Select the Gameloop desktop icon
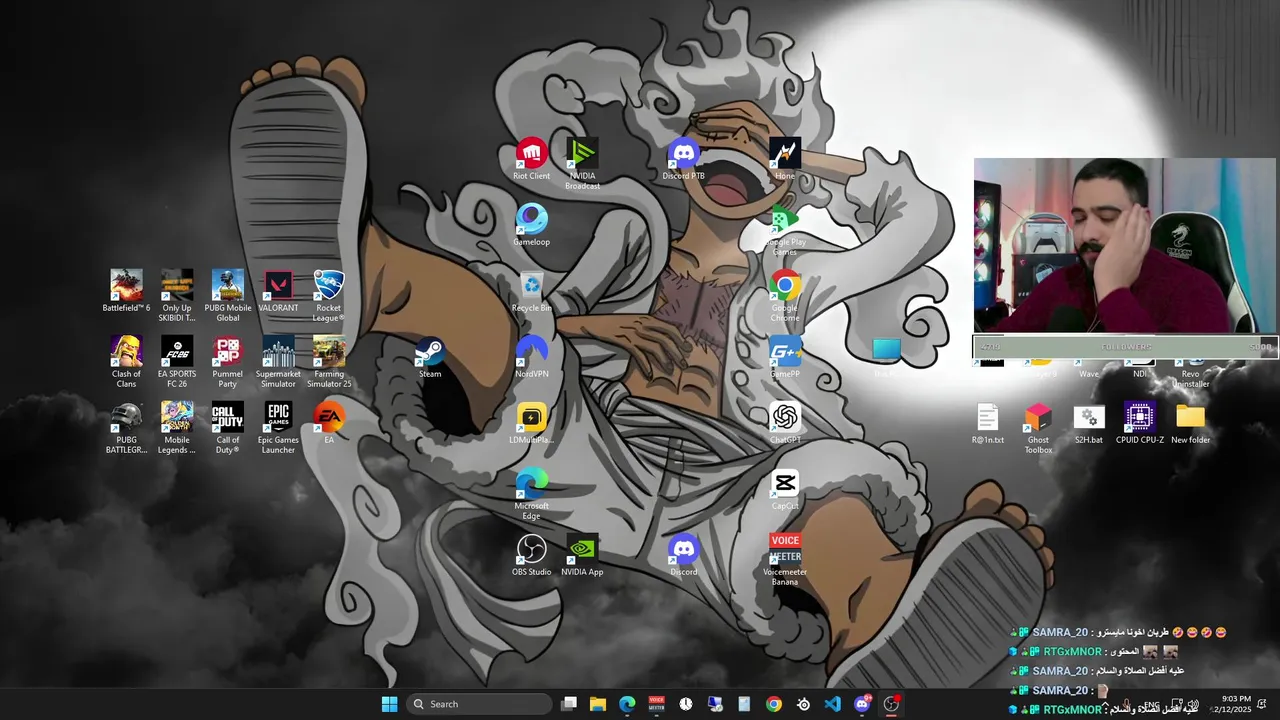The height and width of the screenshot is (720, 1280). [531, 226]
